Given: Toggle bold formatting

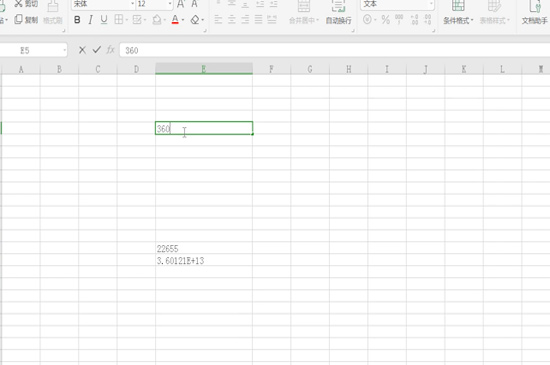Looking at the screenshot, I should 77,20.
